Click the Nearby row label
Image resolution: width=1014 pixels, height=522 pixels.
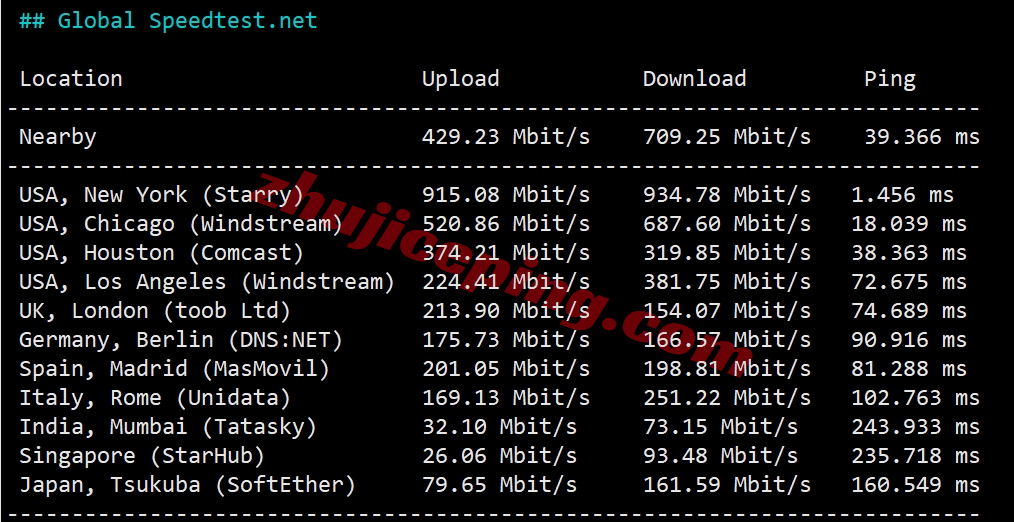pos(58,137)
